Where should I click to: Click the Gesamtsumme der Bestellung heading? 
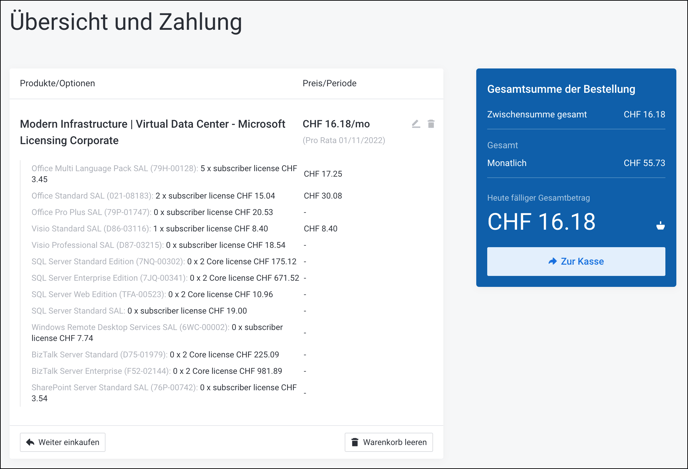coord(561,89)
